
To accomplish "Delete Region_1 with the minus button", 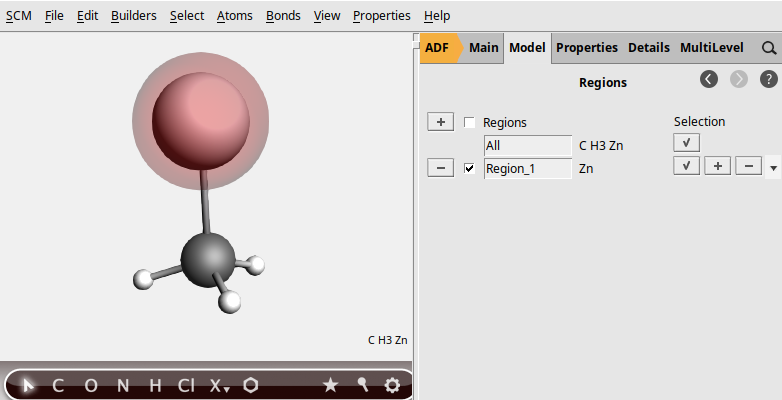I will pos(440,168).
